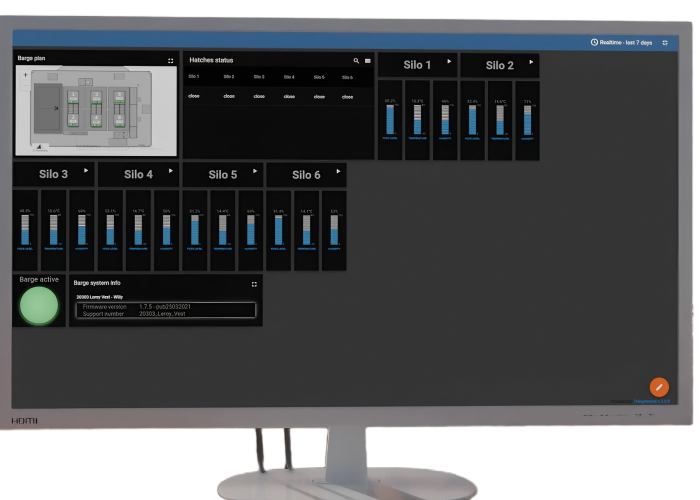Click the orange pencil edit button
Viewport: 700px width, 500px height.
click(659, 387)
